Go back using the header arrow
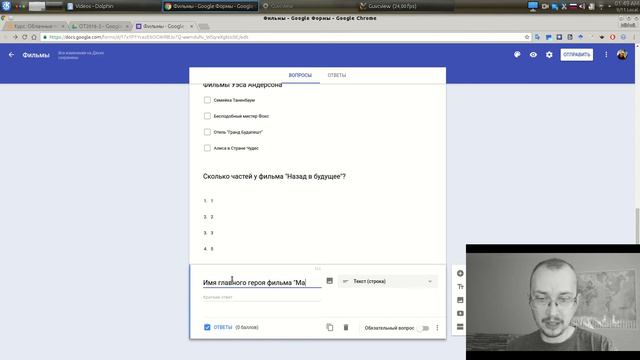The width and height of the screenshot is (640, 360). pyautogui.click(x=11, y=55)
